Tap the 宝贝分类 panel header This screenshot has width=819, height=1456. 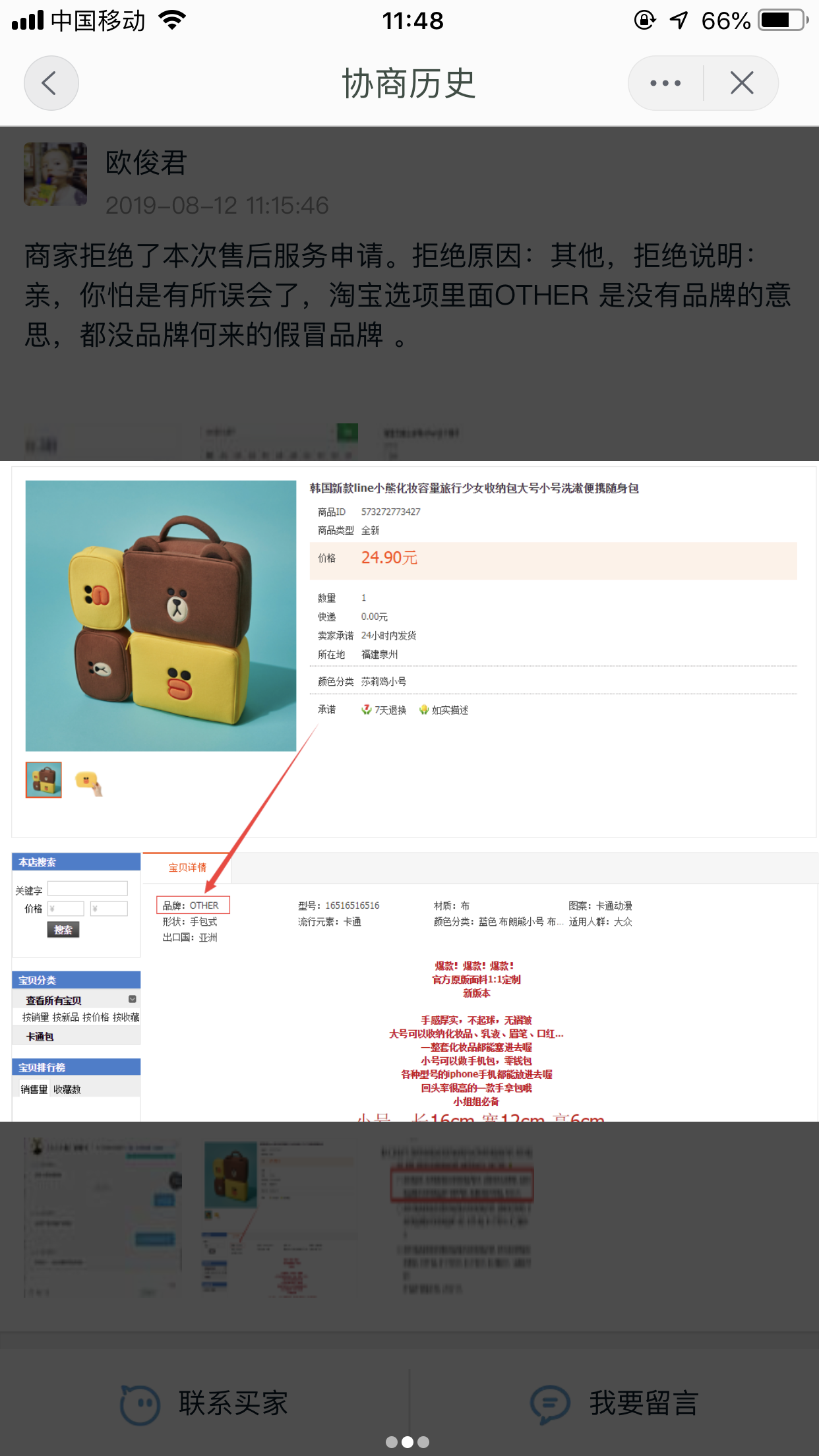[76, 980]
